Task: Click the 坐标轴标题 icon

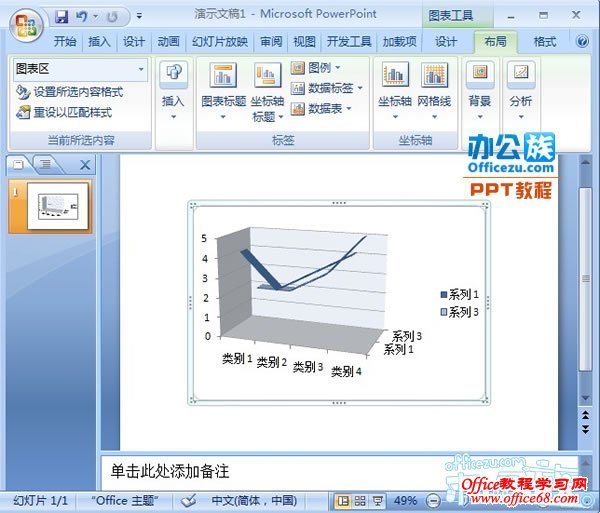Action: tap(267, 75)
